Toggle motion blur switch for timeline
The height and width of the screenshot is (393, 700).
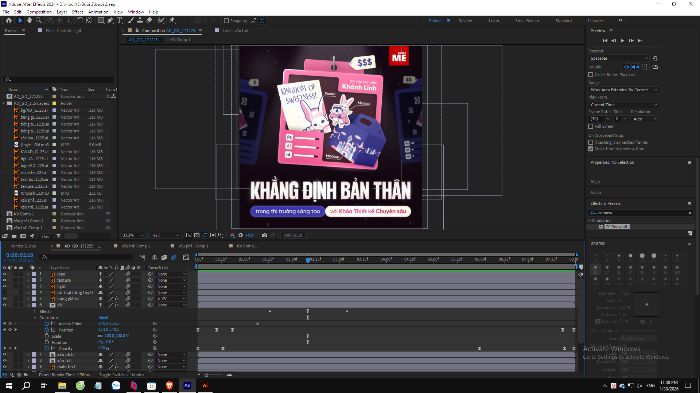point(173,257)
